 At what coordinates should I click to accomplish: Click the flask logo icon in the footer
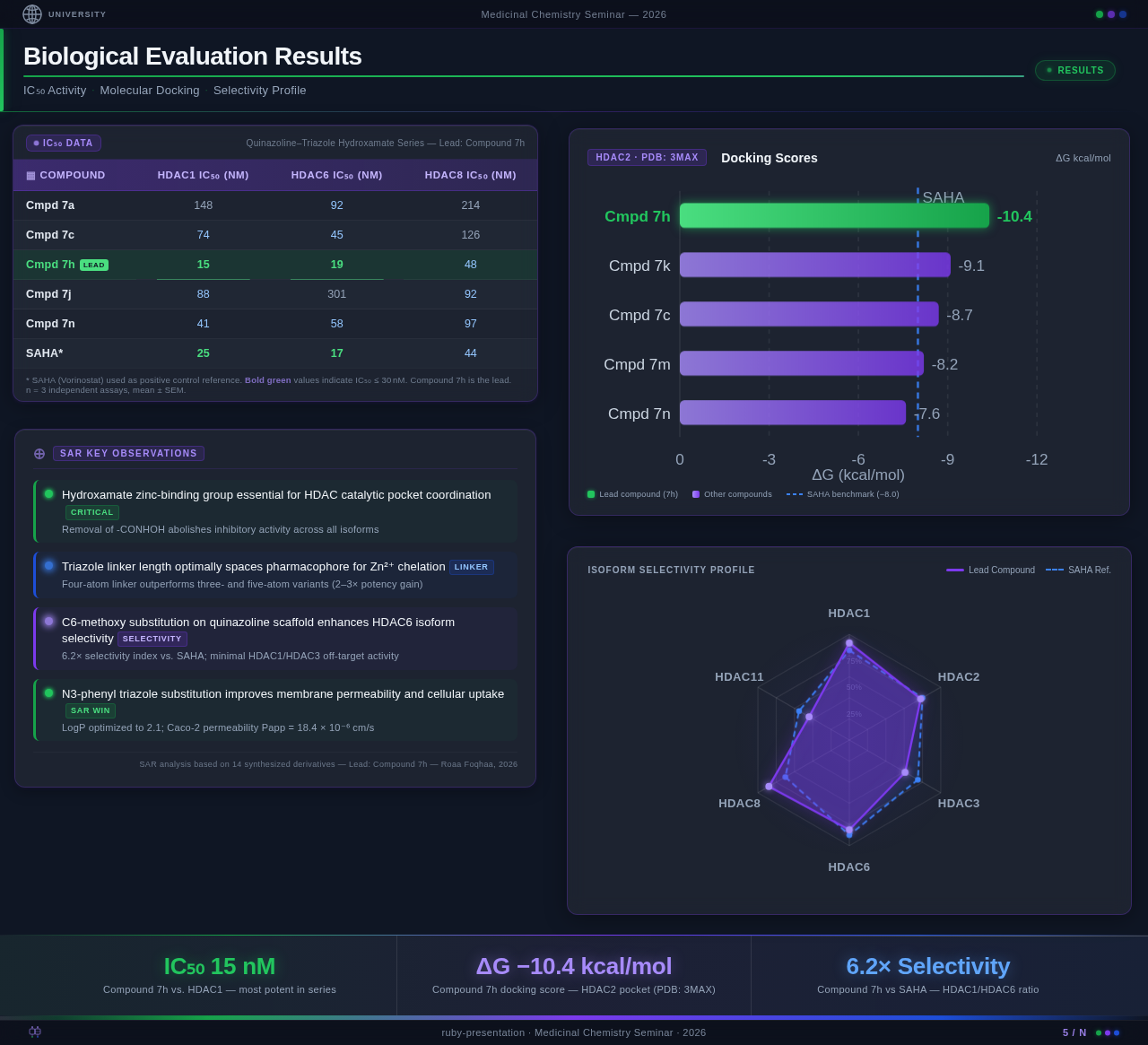click(34, 1032)
